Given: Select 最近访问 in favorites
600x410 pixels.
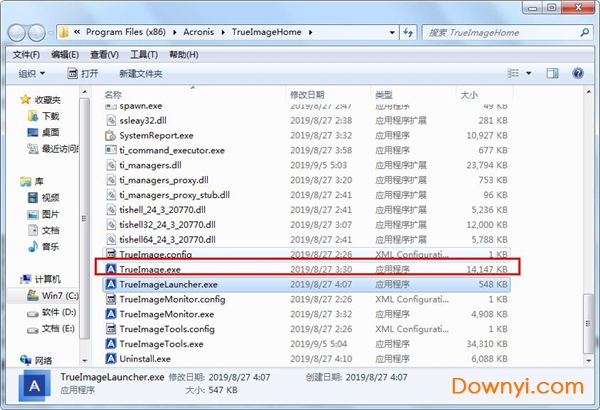Looking at the screenshot, I should pos(53,149).
